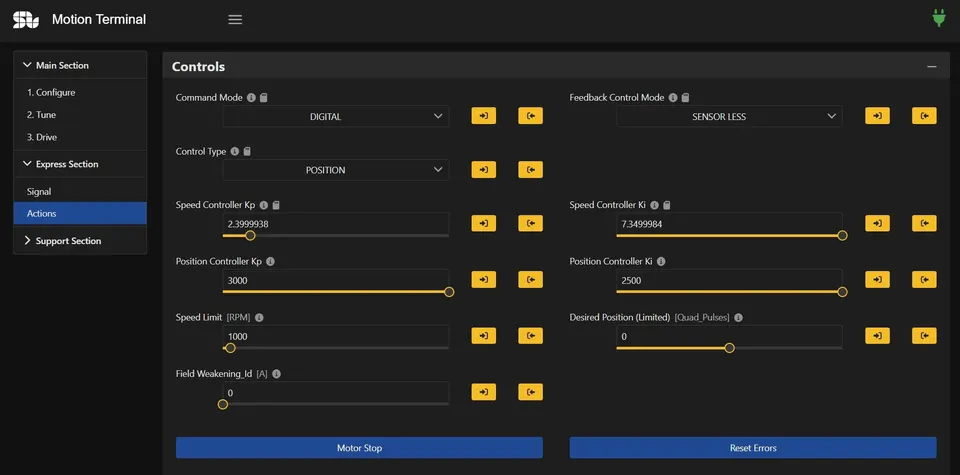Open the hamburger menu in the header
The image size is (960, 475).
pyautogui.click(x=235, y=20)
